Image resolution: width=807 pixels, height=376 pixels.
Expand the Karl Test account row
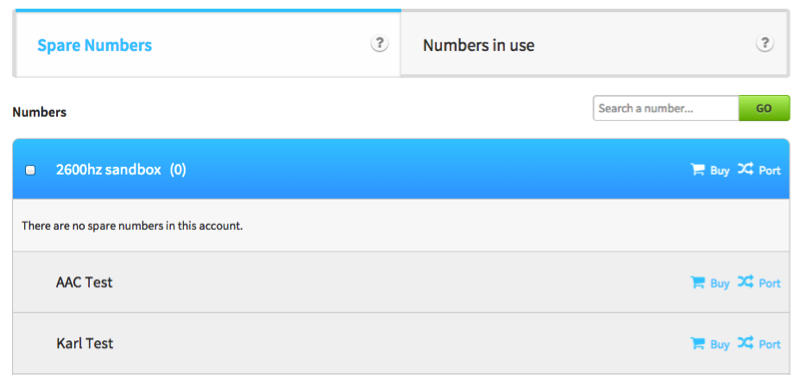401,343
